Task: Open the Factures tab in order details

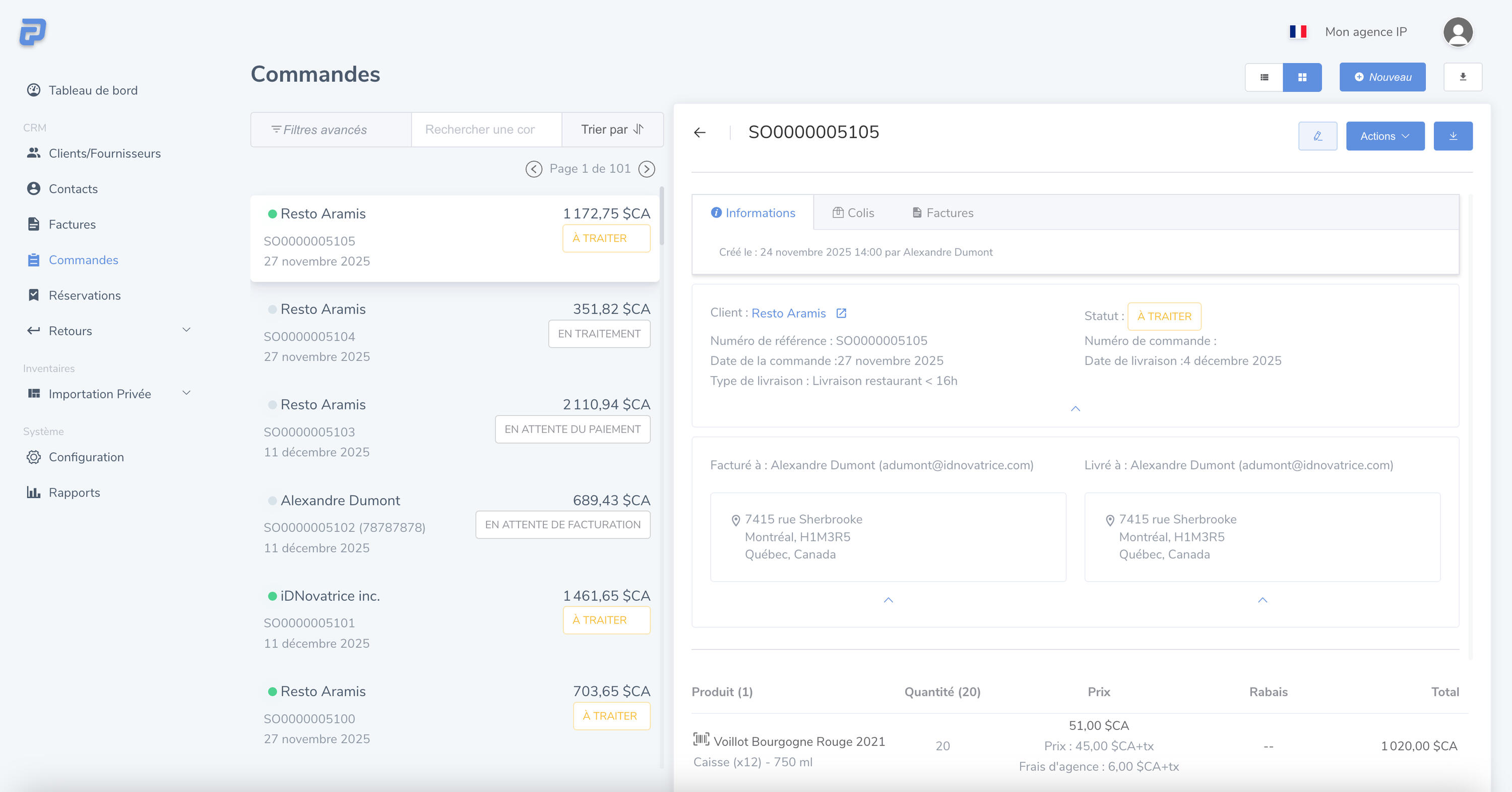Action: (942, 213)
